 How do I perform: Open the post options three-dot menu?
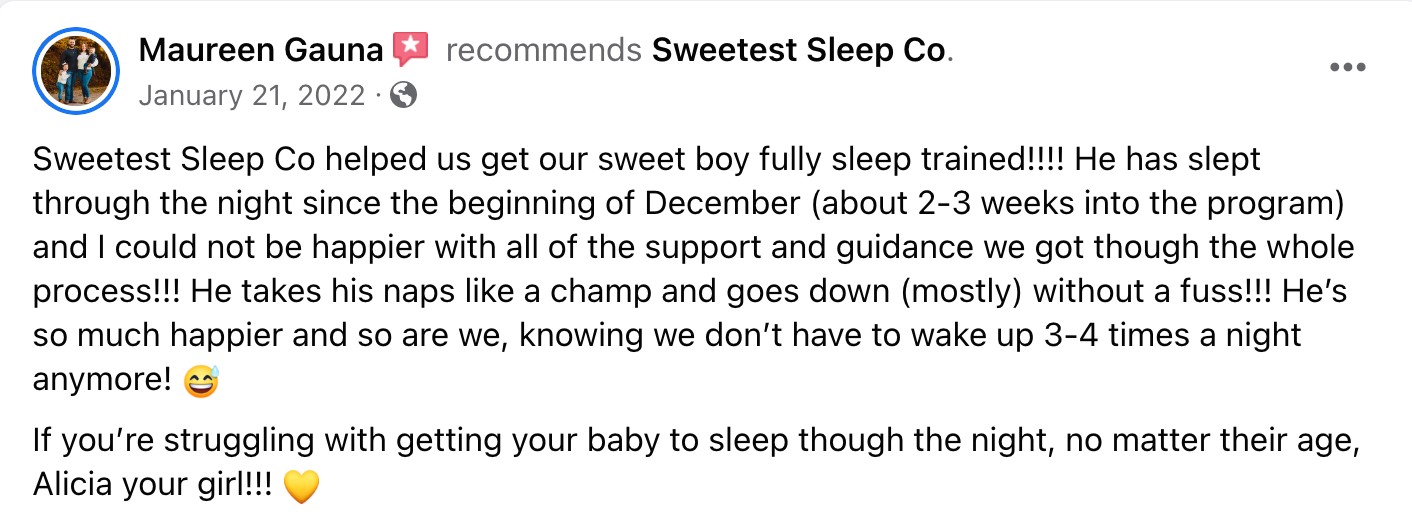[1347, 68]
